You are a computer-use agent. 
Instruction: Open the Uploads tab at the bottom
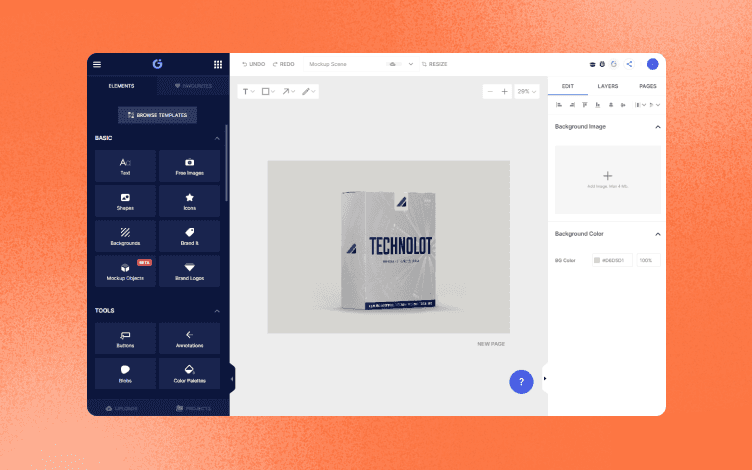(x=122, y=409)
